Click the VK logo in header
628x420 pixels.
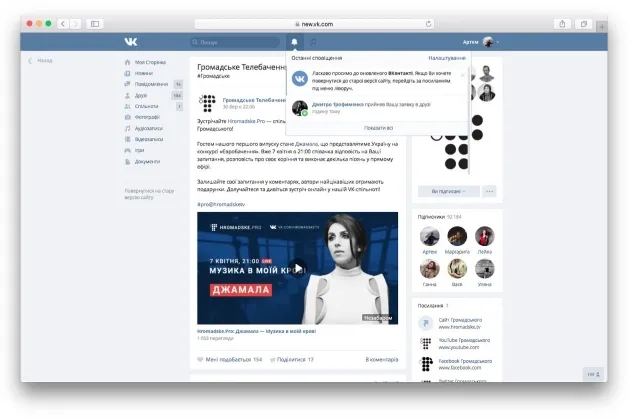[x=131, y=42]
